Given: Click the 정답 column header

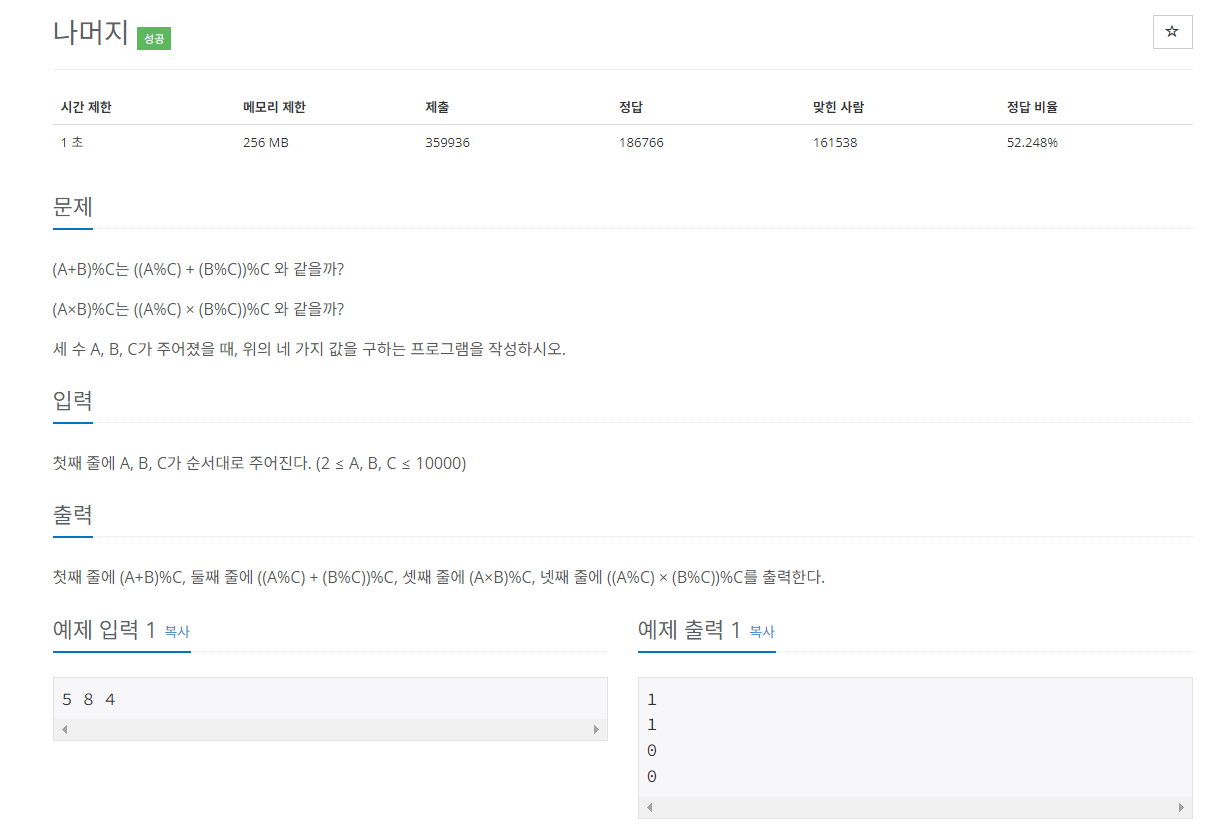Looking at the screenshot, I should click(631, 107).
